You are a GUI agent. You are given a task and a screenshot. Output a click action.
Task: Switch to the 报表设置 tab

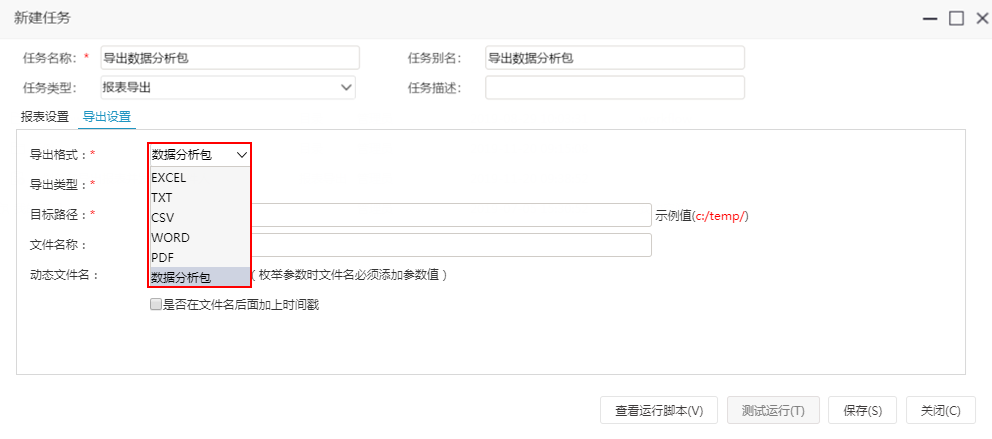[x=44, y=117]
